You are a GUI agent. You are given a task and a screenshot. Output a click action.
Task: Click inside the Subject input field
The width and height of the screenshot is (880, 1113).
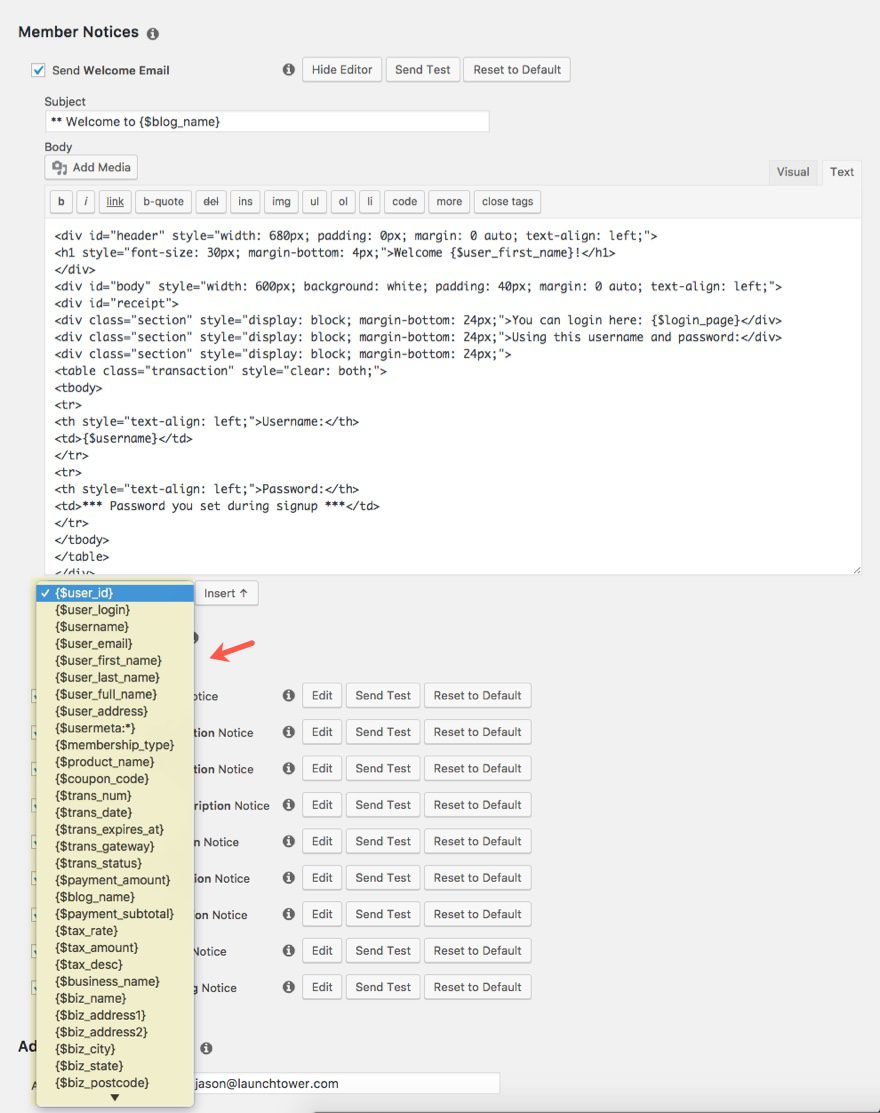click(266, 121)
